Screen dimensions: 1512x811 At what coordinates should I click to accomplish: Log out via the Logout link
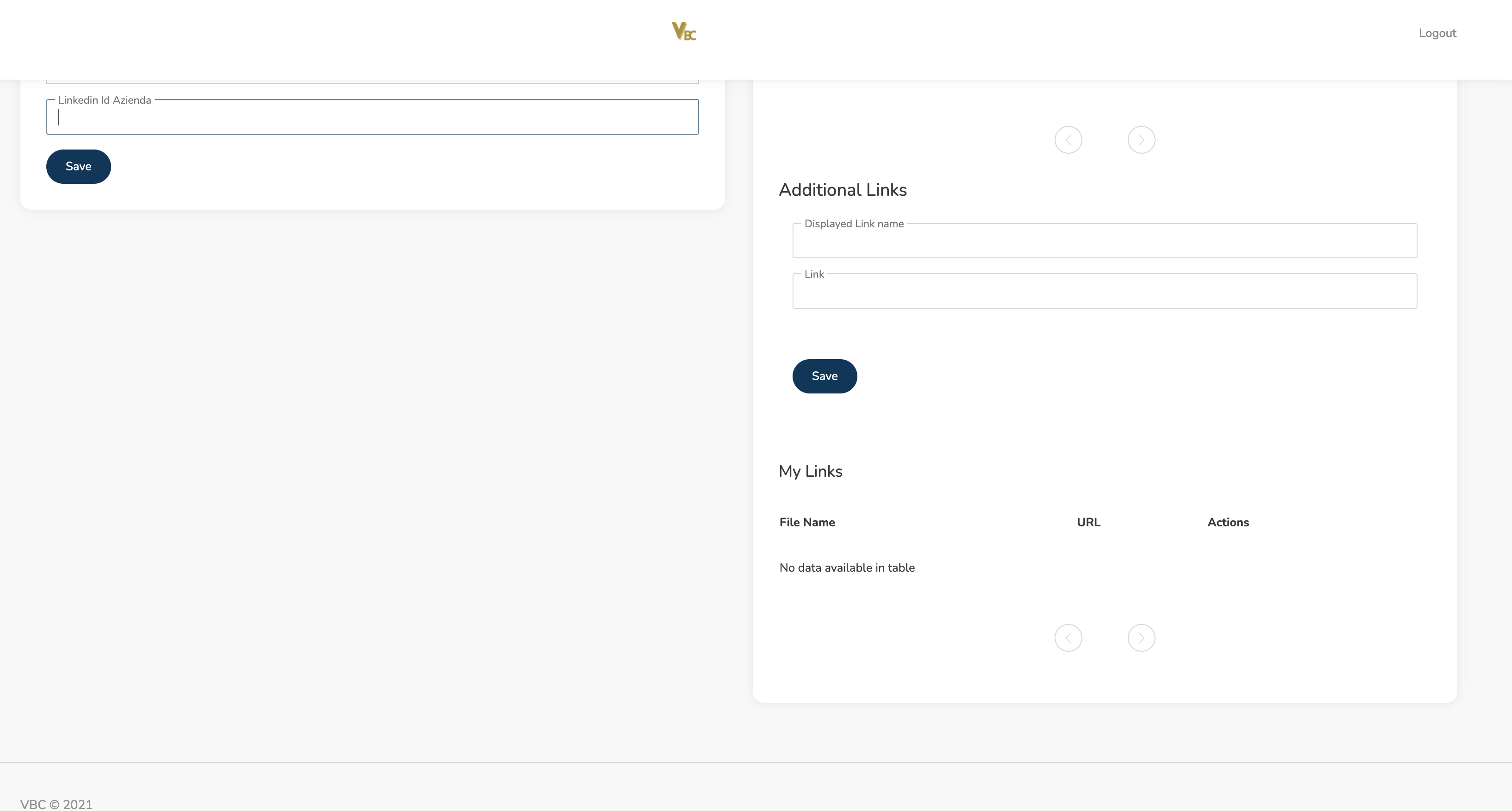click(x=1437, y=33)
